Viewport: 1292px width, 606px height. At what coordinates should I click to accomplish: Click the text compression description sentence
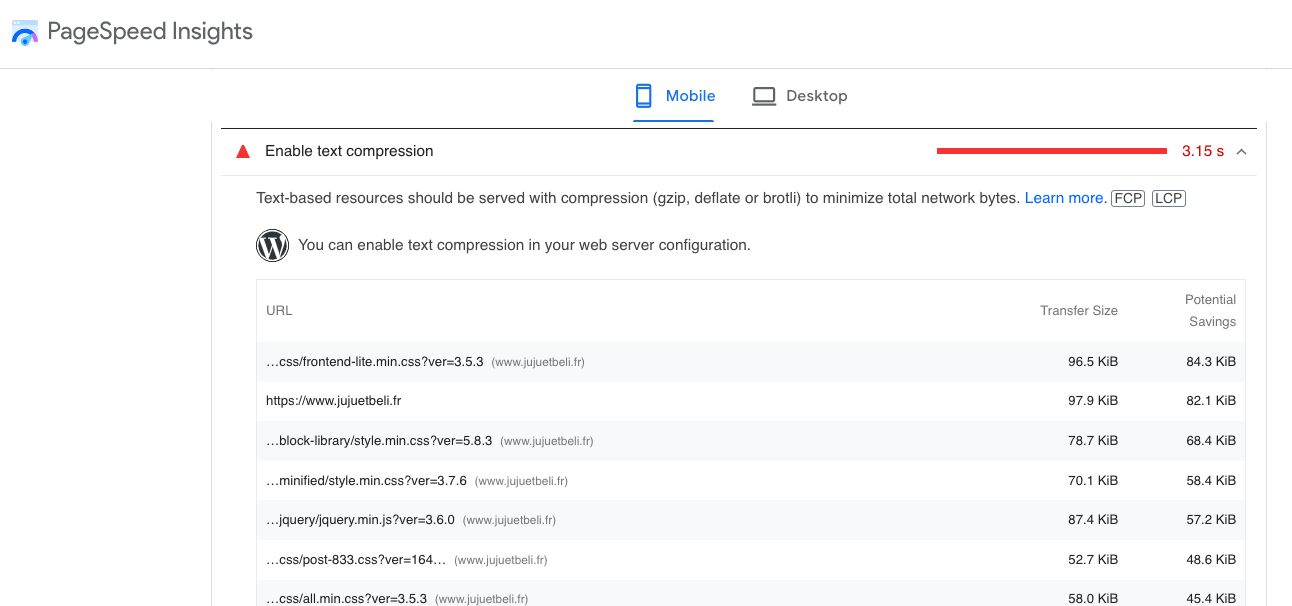pyautogui.click(x=638, y=198)
